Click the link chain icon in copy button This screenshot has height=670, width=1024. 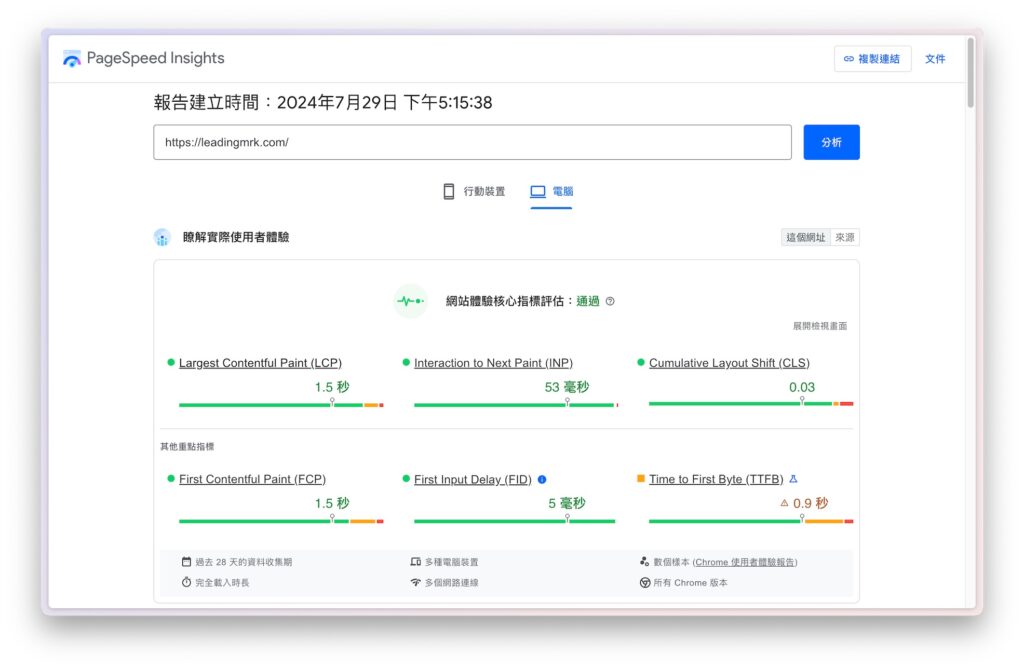848,59
